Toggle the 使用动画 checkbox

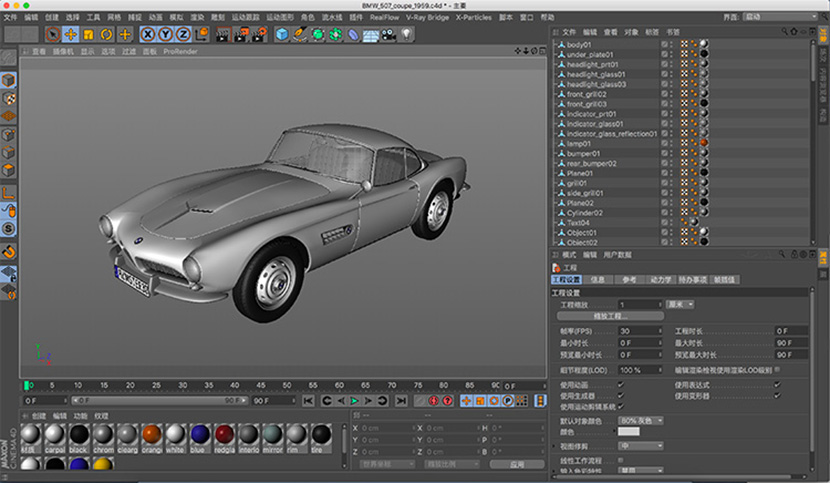tap(621, 385)
